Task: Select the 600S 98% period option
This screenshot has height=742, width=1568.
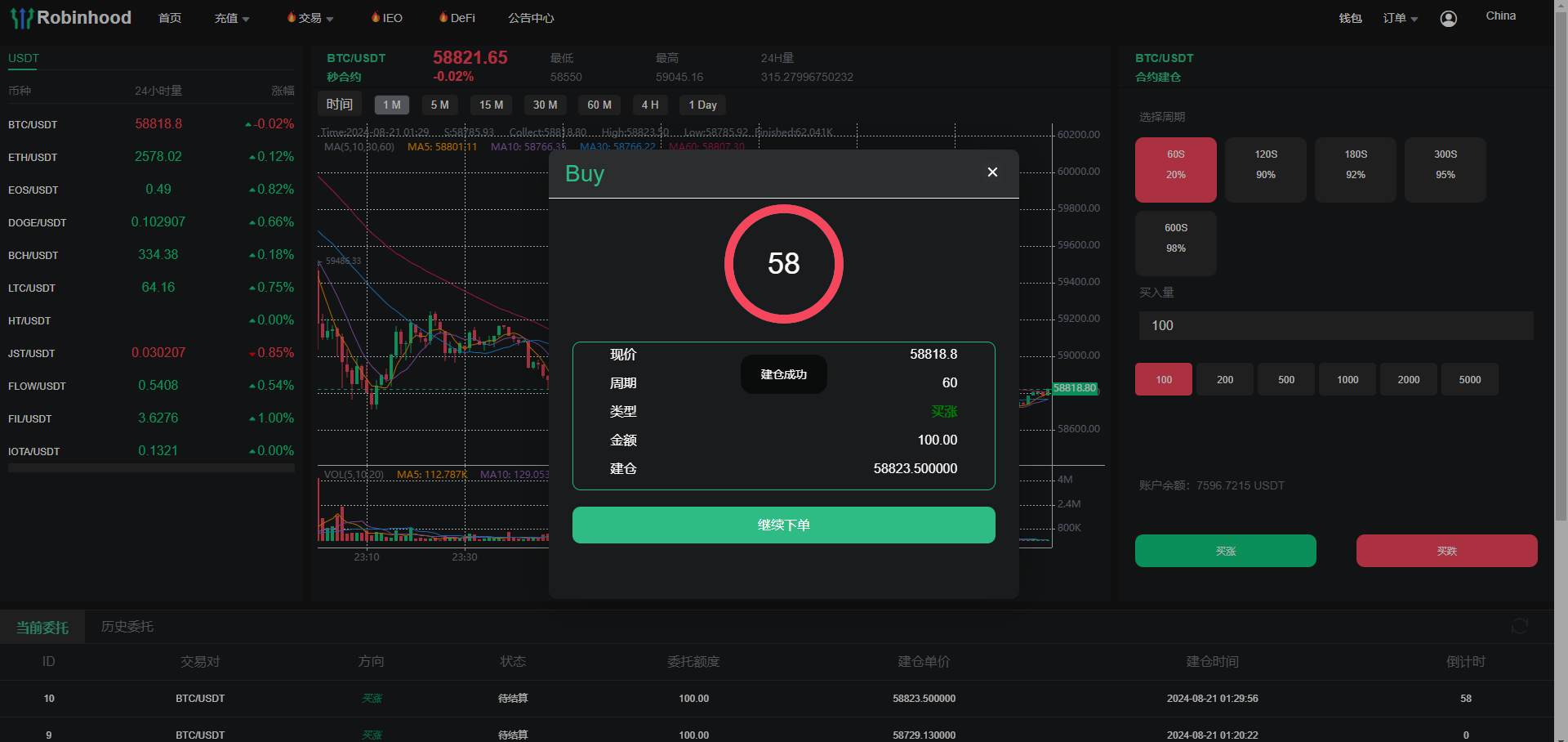Action: 1176,244
